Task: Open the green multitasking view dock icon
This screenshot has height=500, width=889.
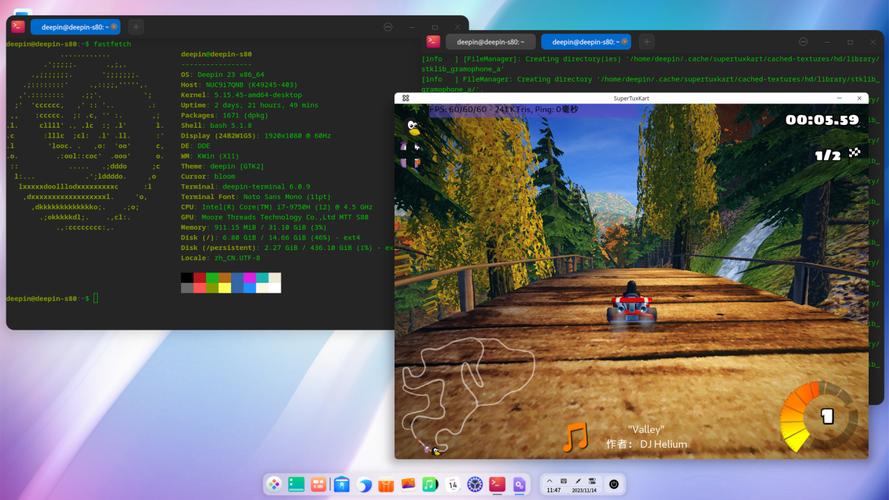Action: pyautogui.click(x=296, y=484)
